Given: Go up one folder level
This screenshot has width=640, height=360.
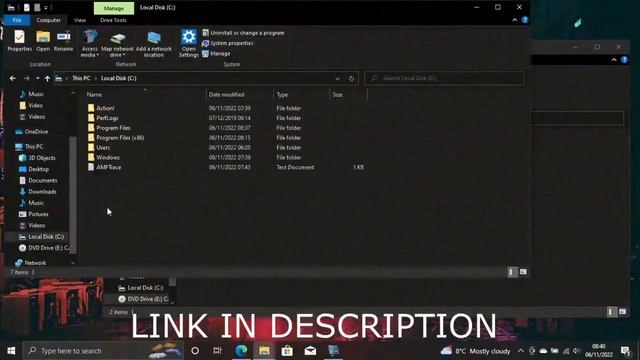Looking at the screenshot, I should click(48, 78).
